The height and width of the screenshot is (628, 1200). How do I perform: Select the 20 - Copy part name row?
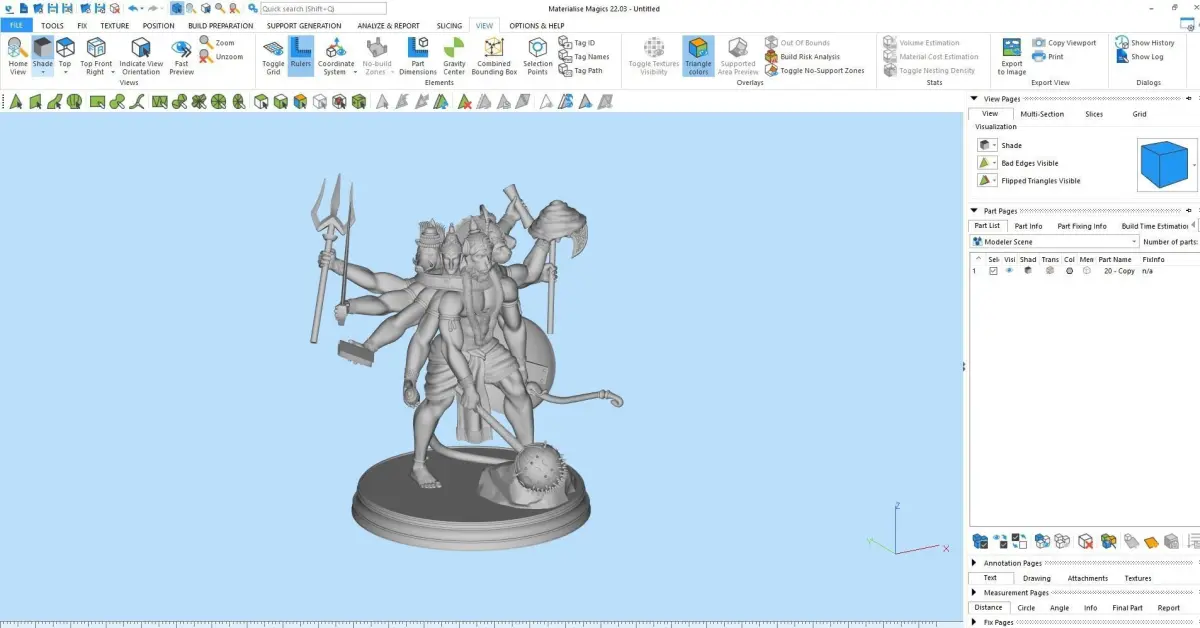(1119, 271)
